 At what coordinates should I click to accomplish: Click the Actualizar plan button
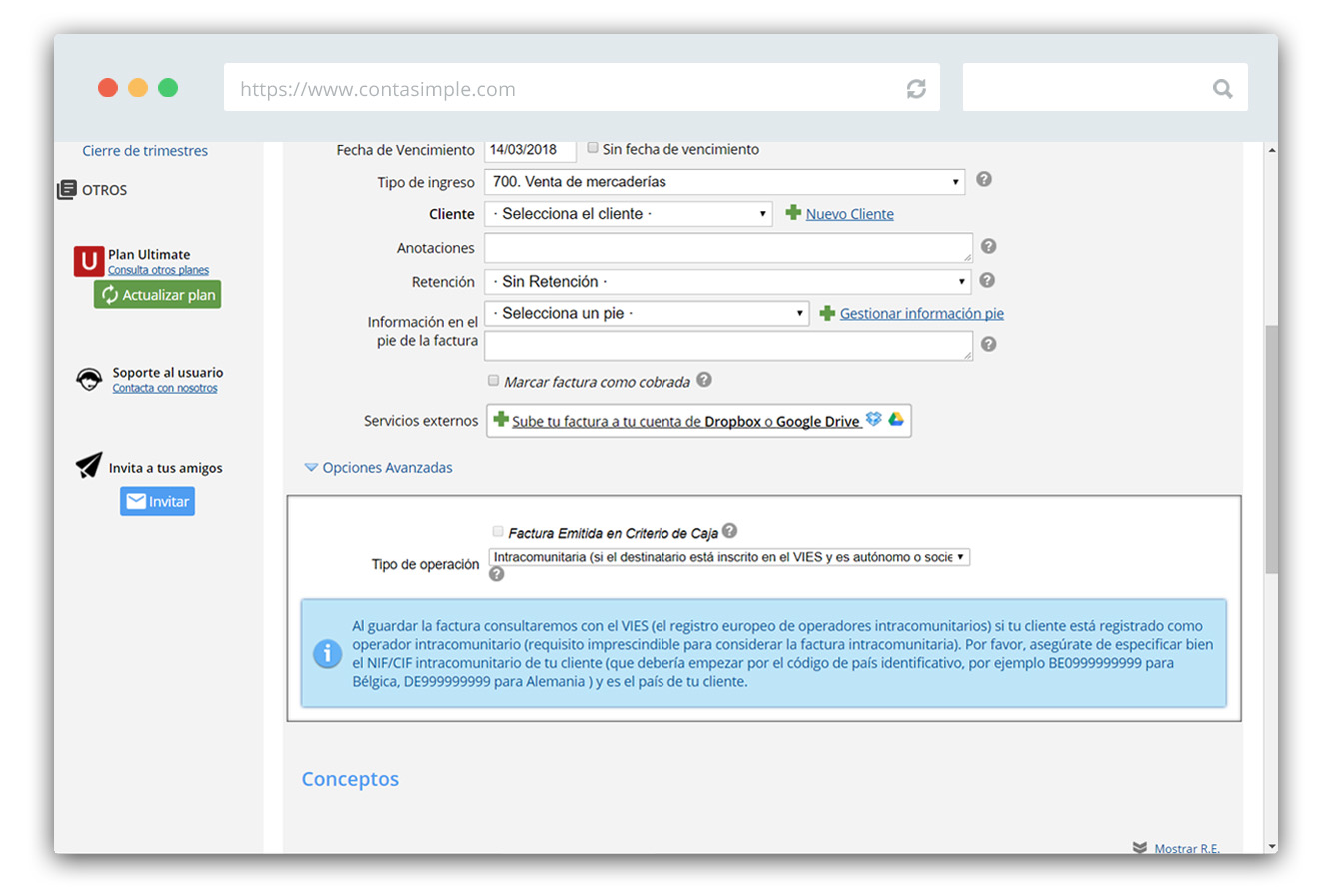[x=157, y=295]
